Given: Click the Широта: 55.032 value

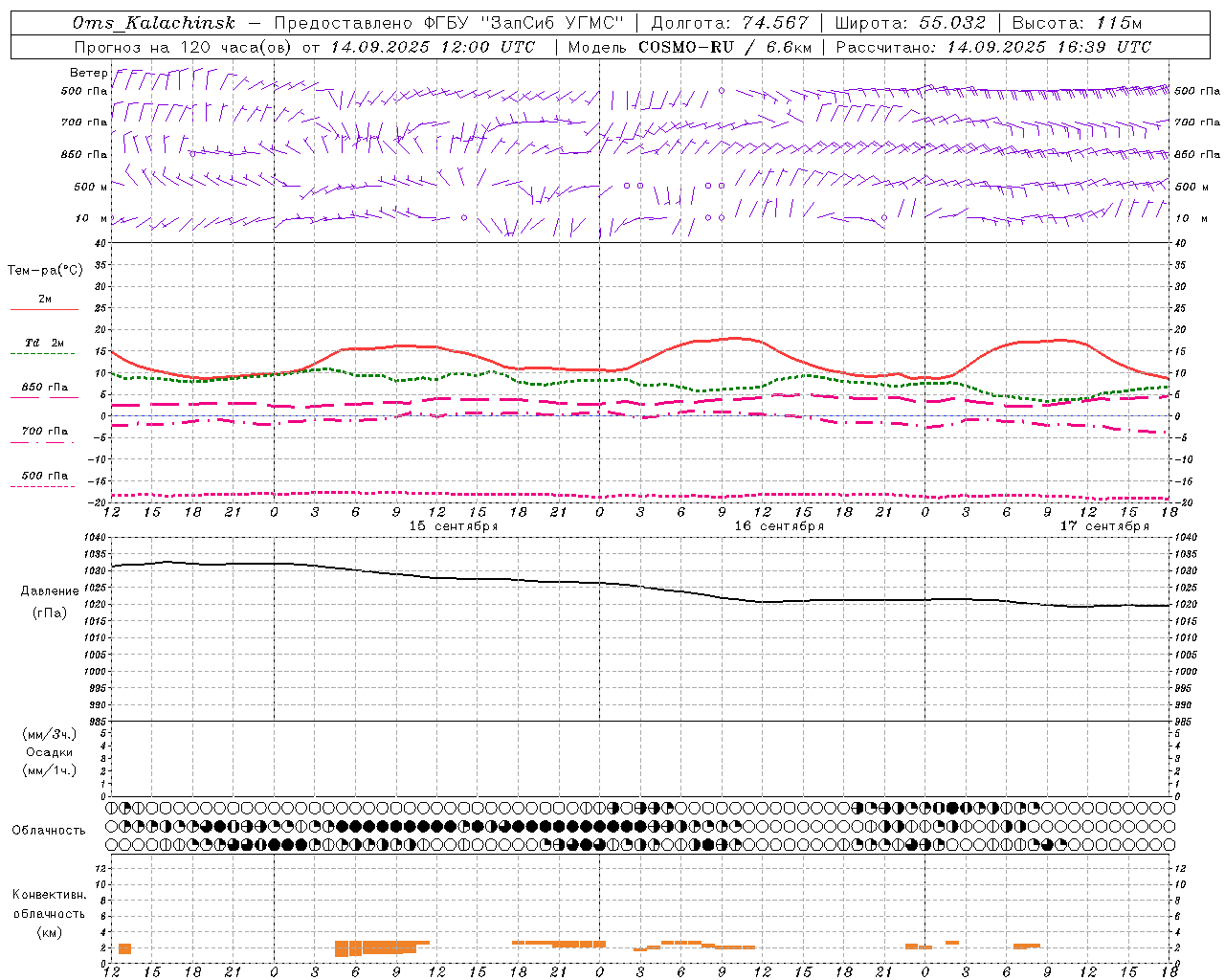Looking at the screenshot, I should pyautogui.click(x=911, y=23).
